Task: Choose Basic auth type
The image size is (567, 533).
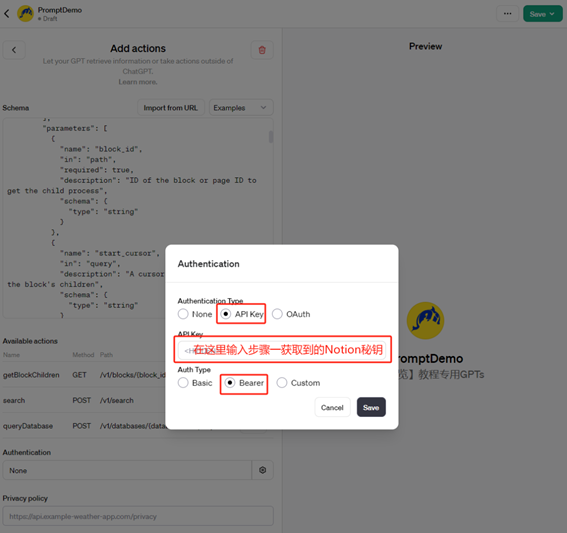Action: click(183, 383)
